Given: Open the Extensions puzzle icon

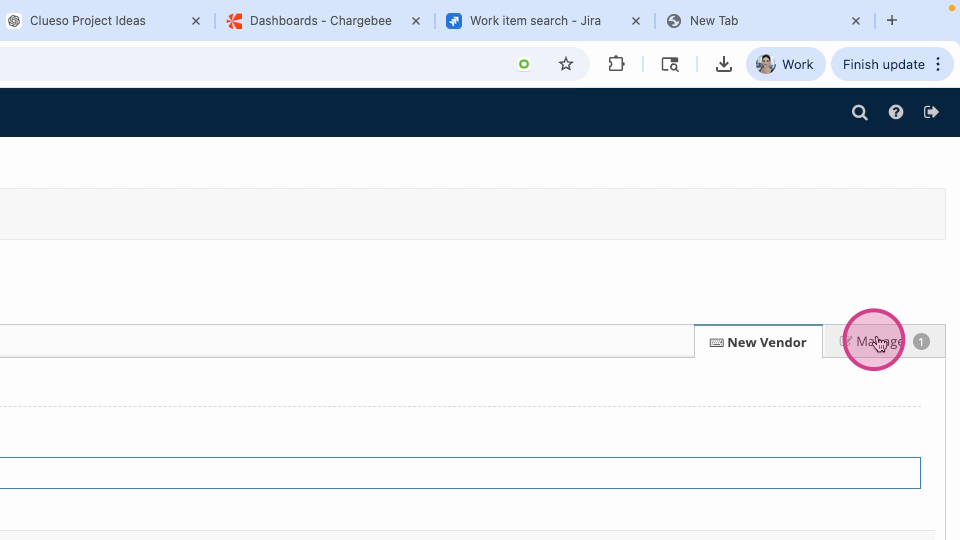Looking at the screenshot, I should tap(617, 64).
